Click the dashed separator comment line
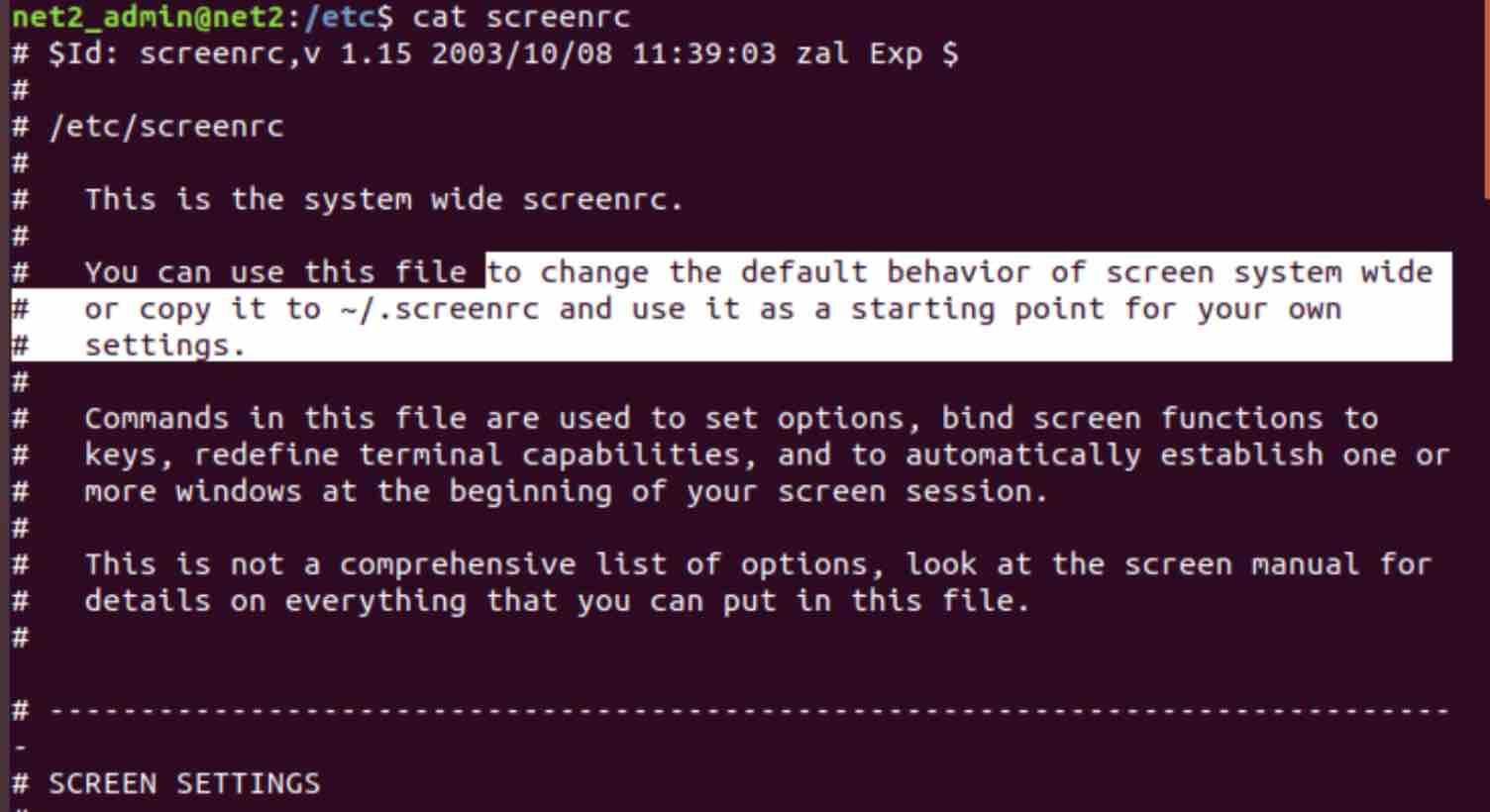Screen dimensions: 1490x812 click(730, 711)
